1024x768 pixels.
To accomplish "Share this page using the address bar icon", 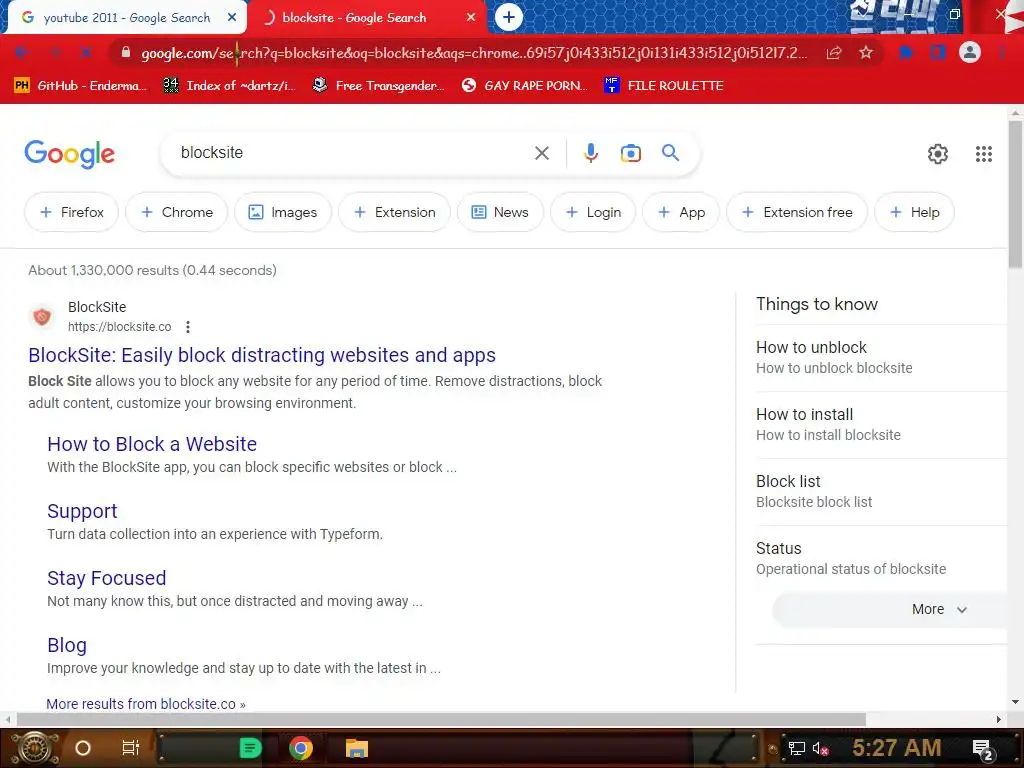I will click(x=834, y=53).
